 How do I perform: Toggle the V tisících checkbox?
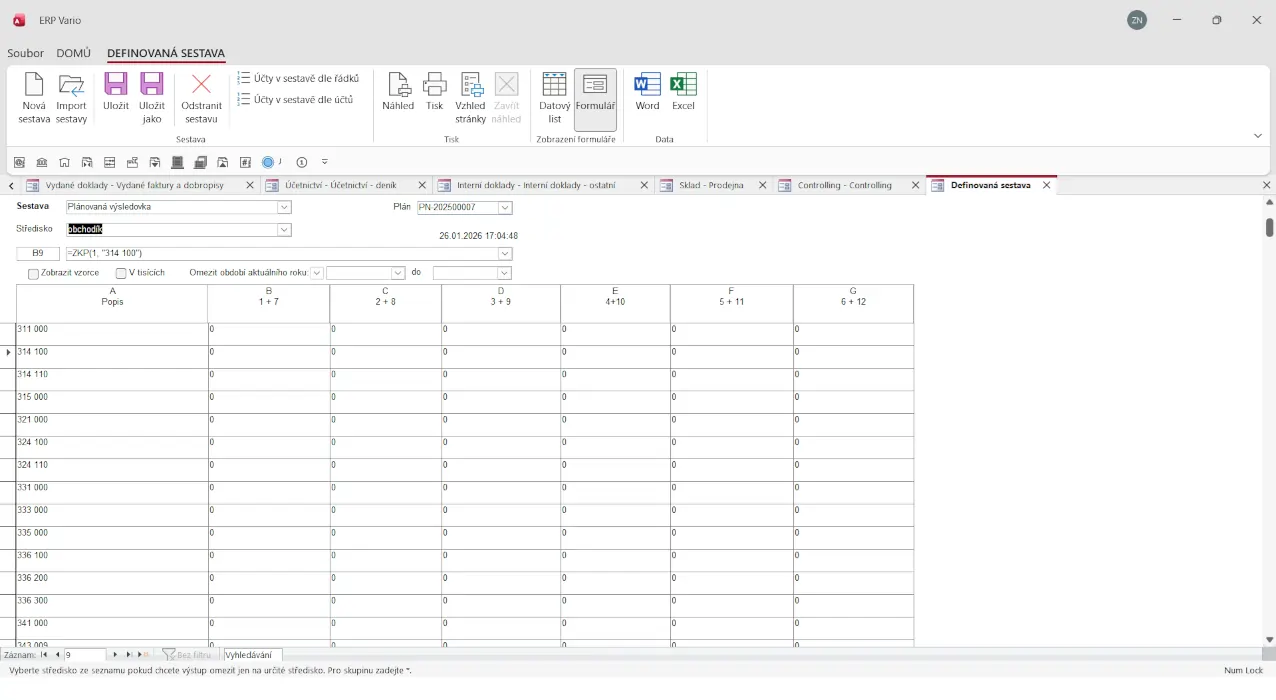coord(121,274)
